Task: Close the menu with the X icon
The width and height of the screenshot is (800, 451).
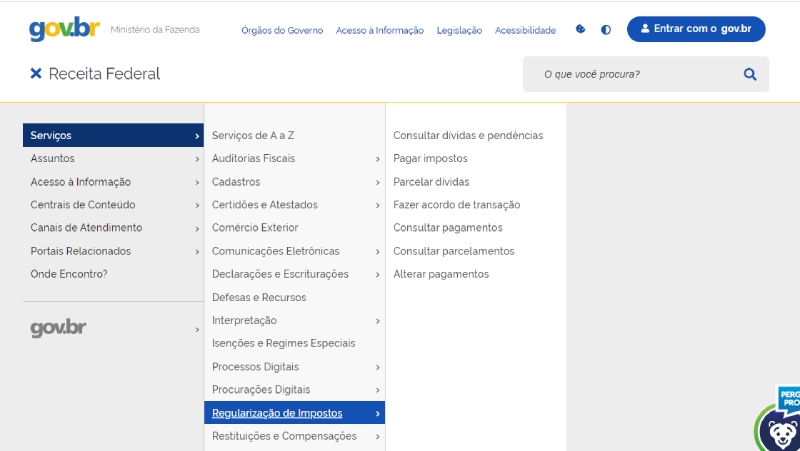Action: point(36,73)
